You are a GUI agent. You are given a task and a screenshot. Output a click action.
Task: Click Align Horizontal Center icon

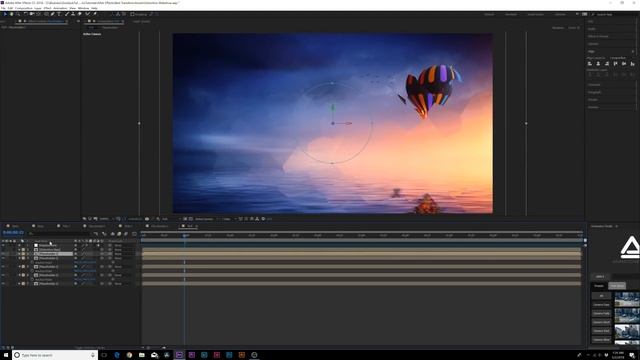598,64
